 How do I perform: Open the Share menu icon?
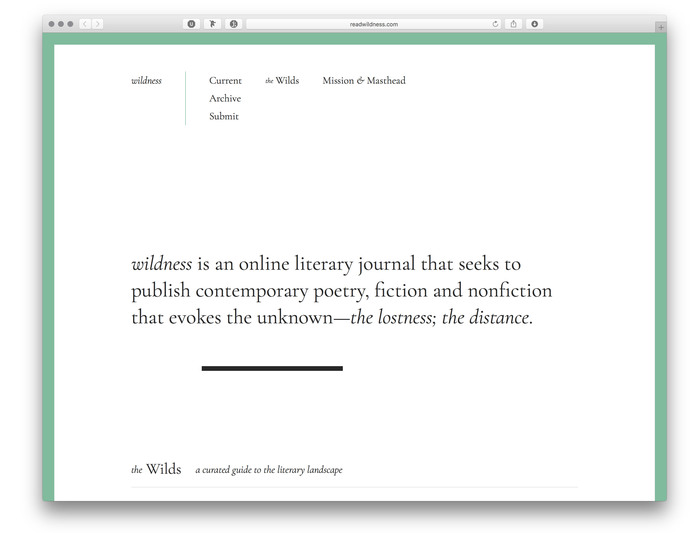(514, 24)
